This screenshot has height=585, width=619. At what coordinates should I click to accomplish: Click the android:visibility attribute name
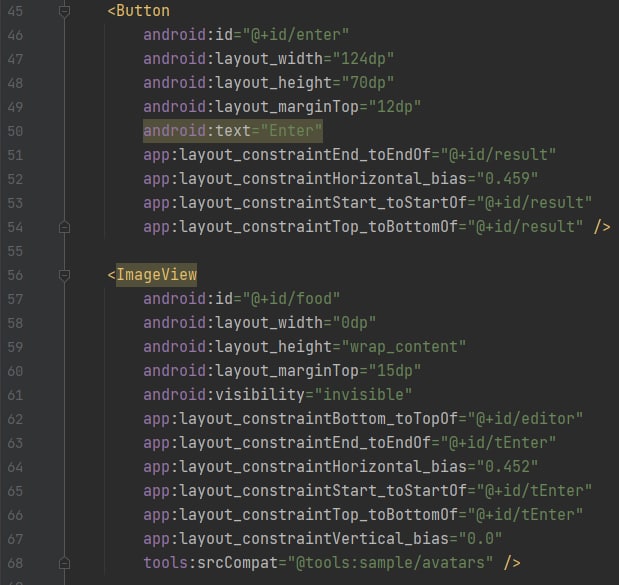pos(224,395)
